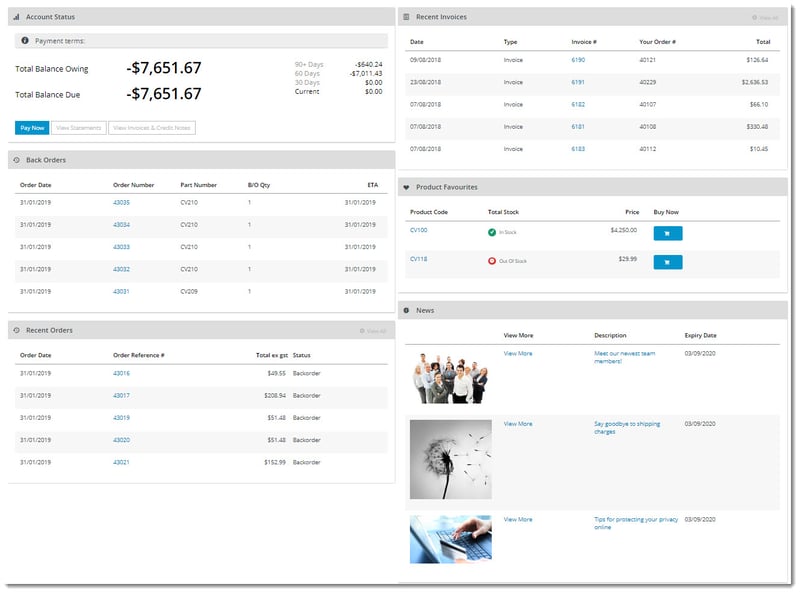
Task: Click the Product Favourites heart icon
Action: 407,187
